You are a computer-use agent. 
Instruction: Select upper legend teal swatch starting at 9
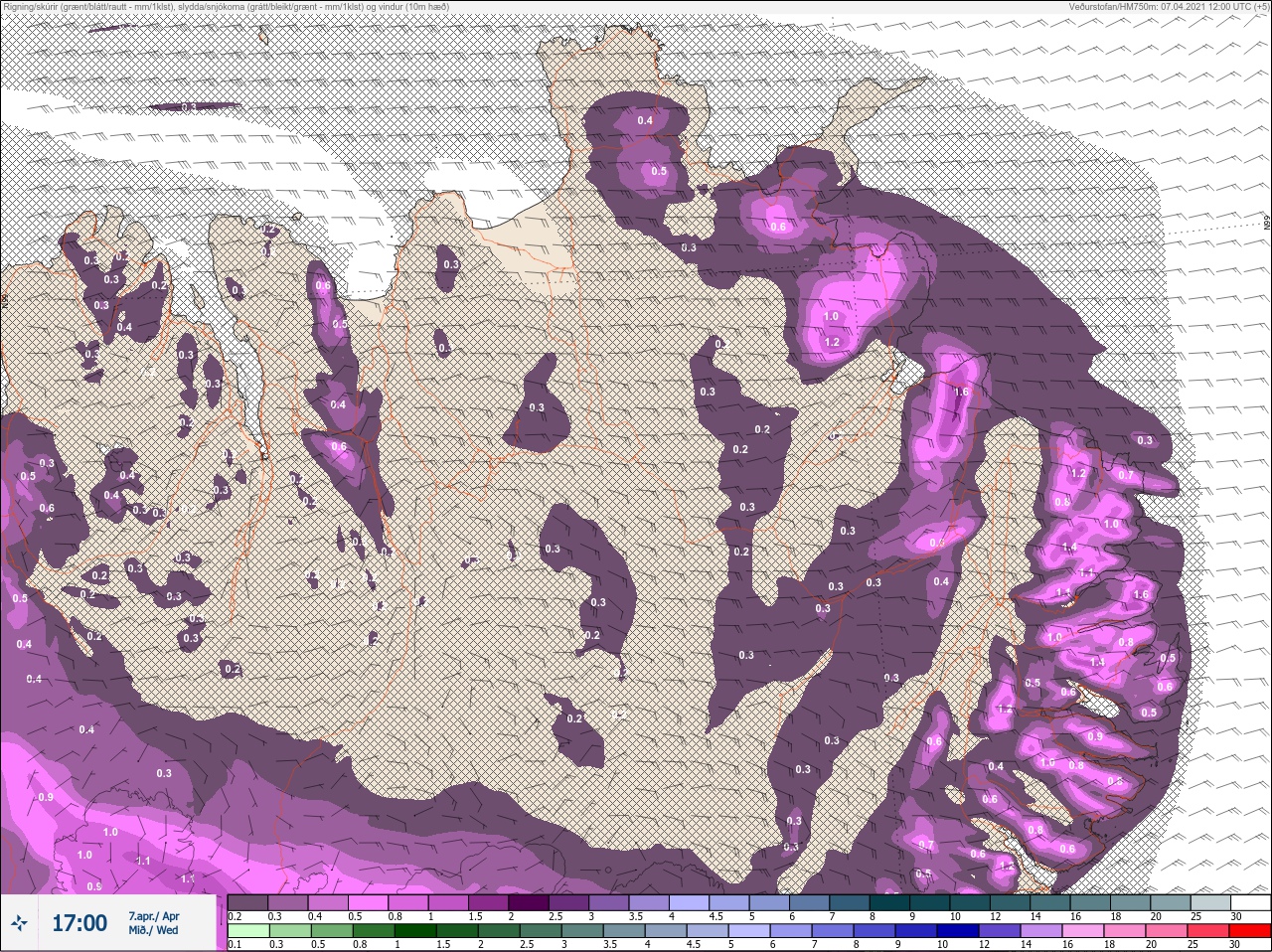931,903
